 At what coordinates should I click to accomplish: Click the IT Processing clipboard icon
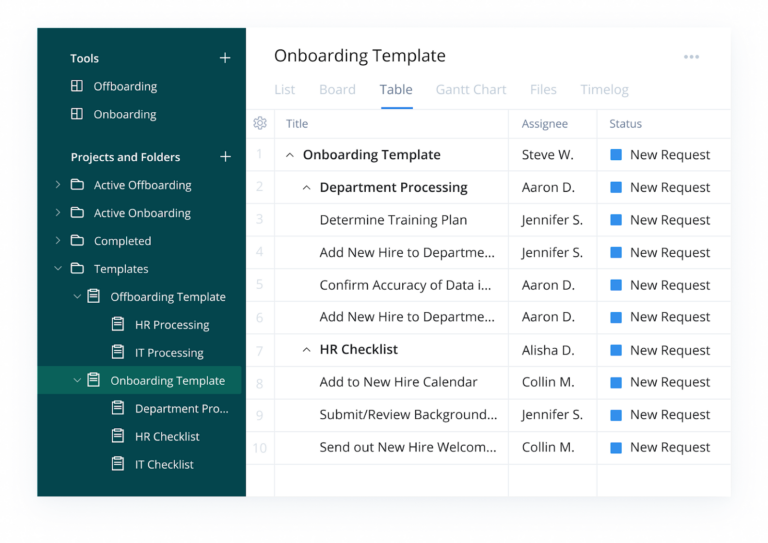(118, 352)
